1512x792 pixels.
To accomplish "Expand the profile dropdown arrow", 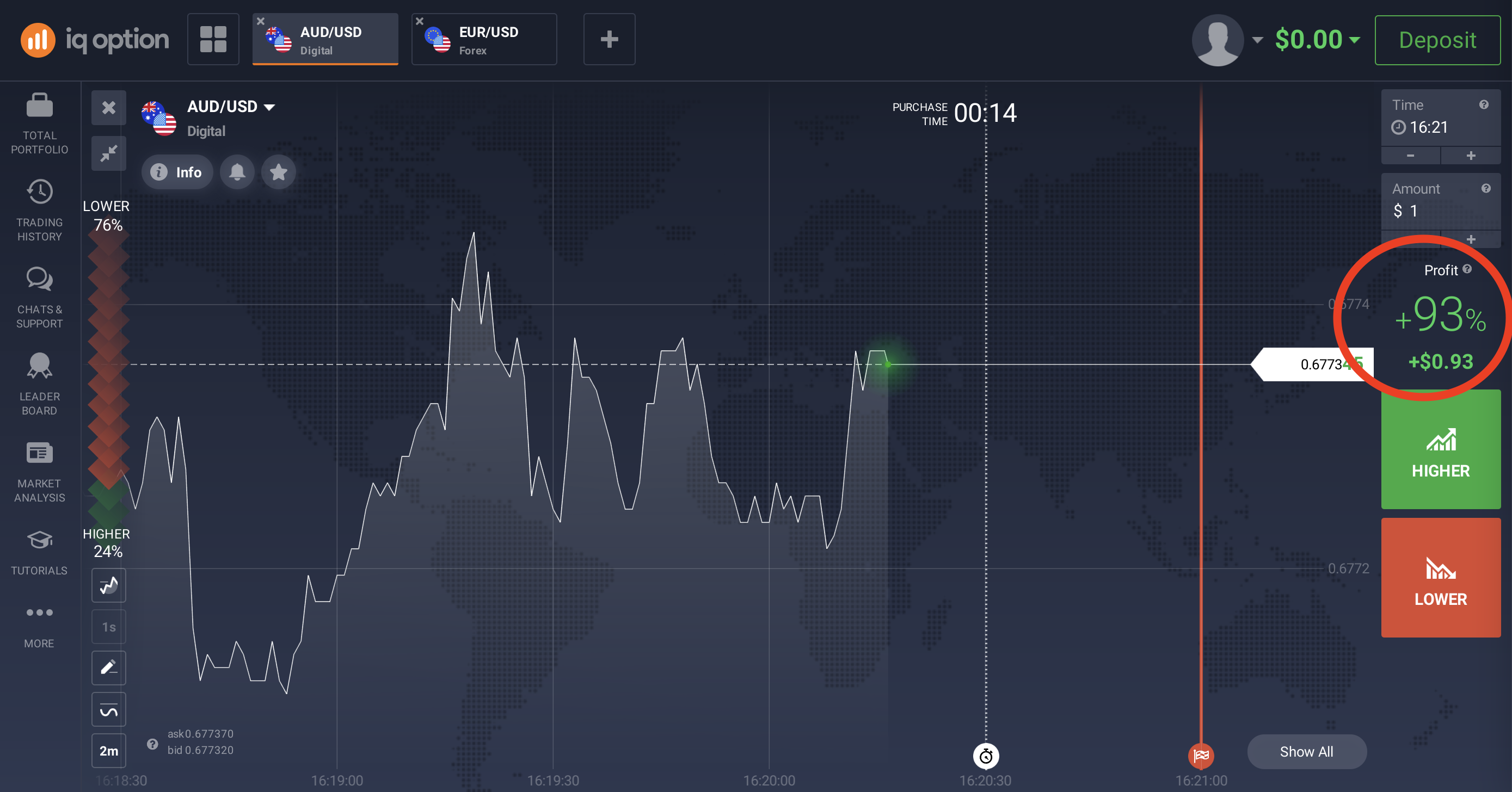I will pos(1257,40).
